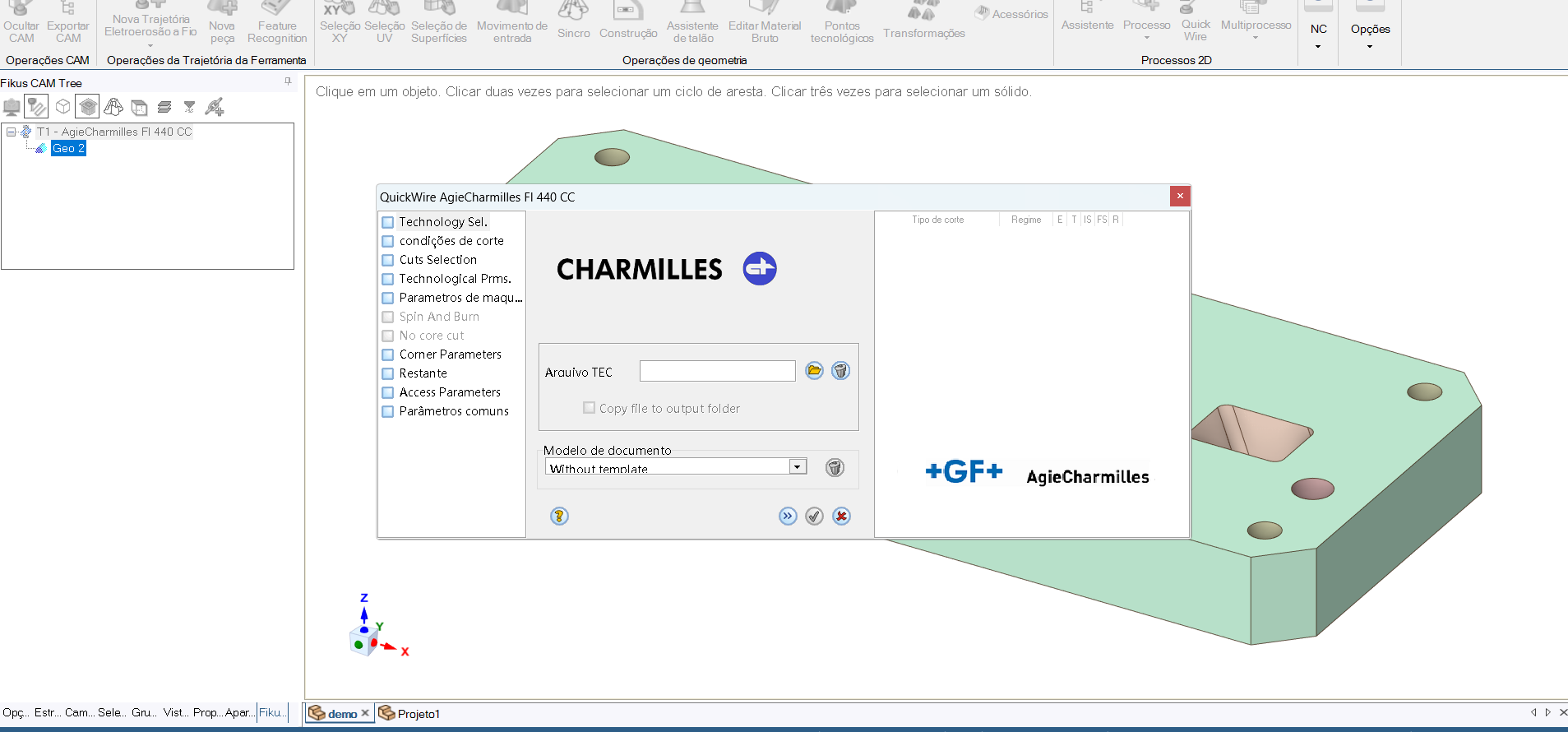Open folder icon to browse TEC file

[814, 371]
